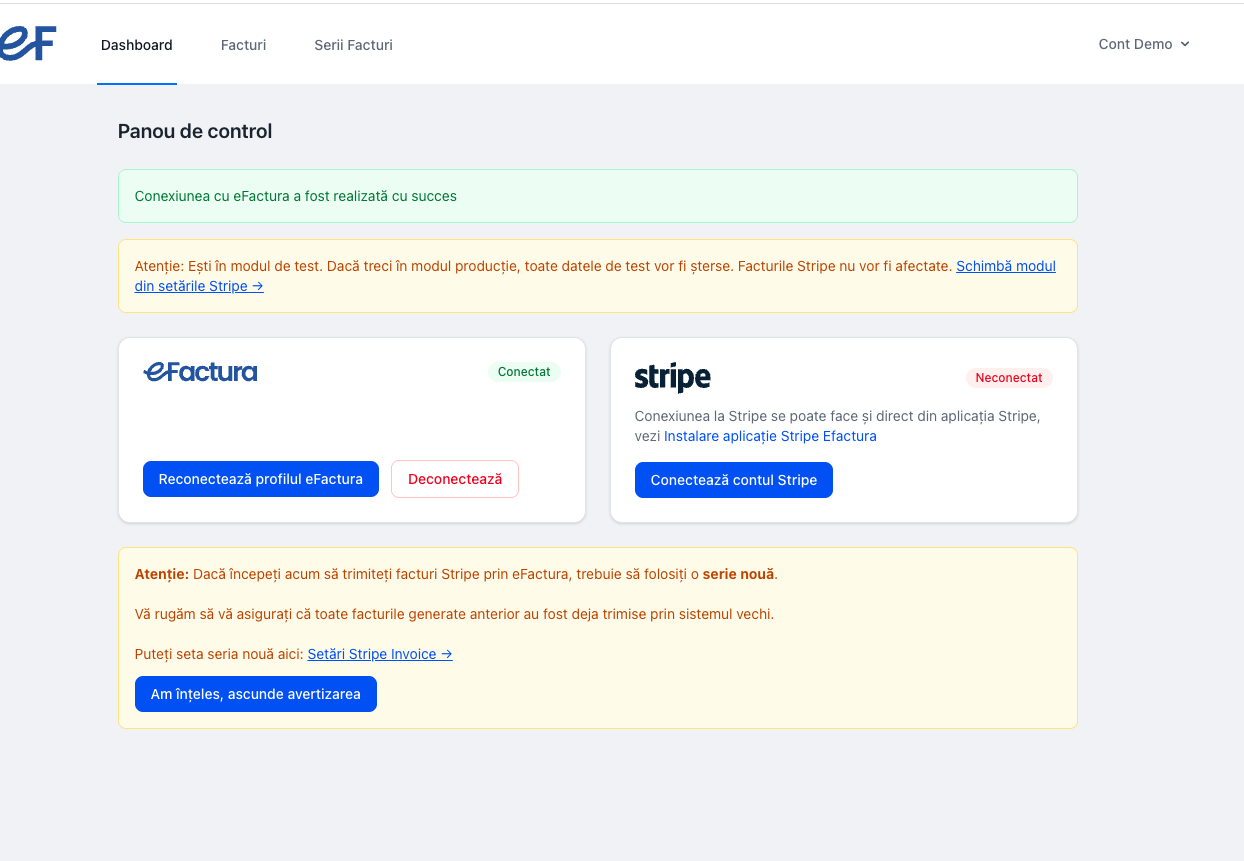
Task: Open the Dashboard tab
Action: click(137, 45)
